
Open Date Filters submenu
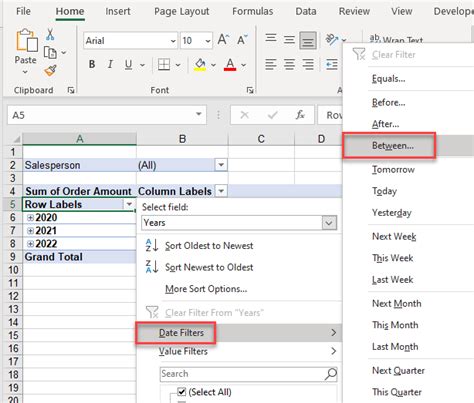click(x=239, y=332)
